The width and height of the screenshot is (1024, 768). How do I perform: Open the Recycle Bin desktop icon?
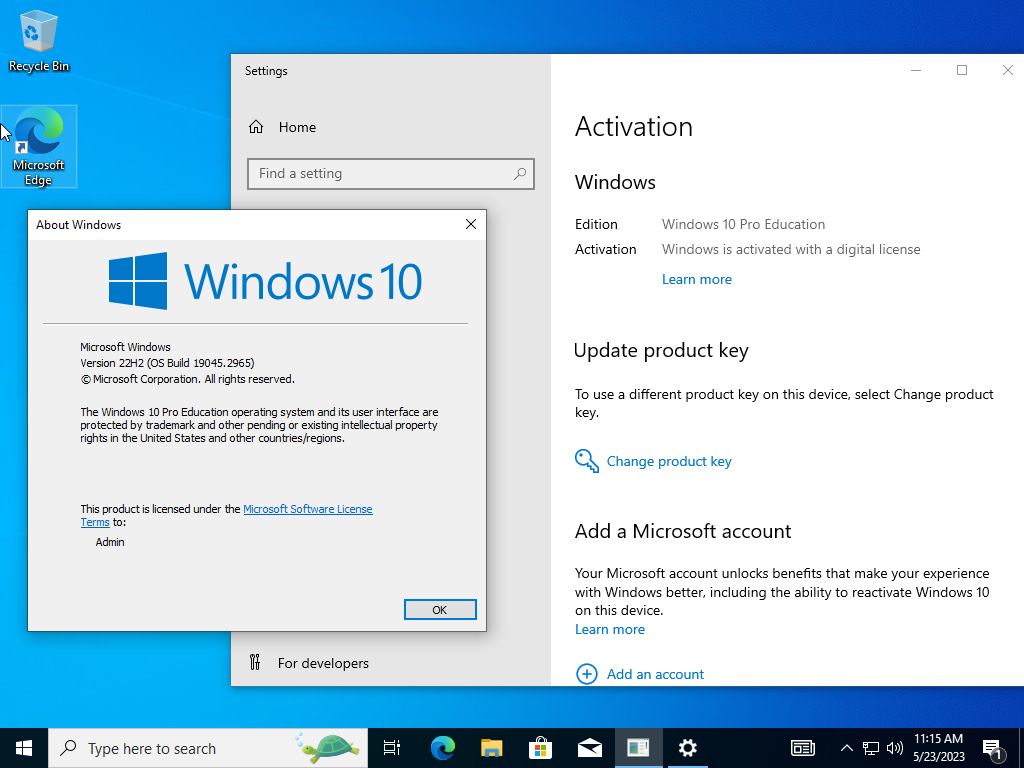39,41
